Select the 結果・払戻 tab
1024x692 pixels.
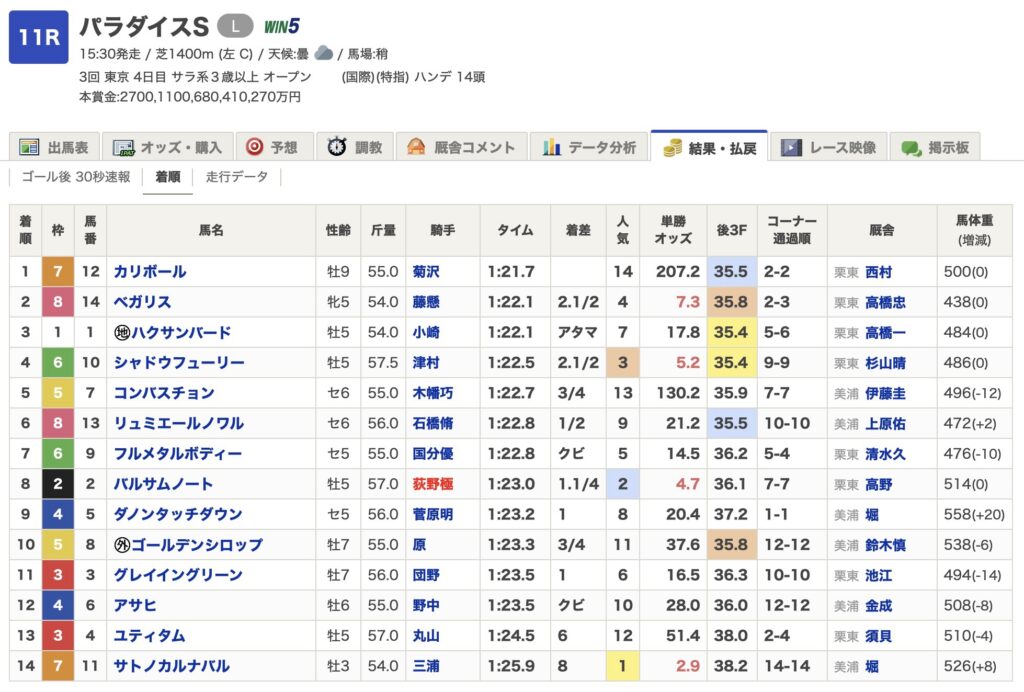(709, 147)
